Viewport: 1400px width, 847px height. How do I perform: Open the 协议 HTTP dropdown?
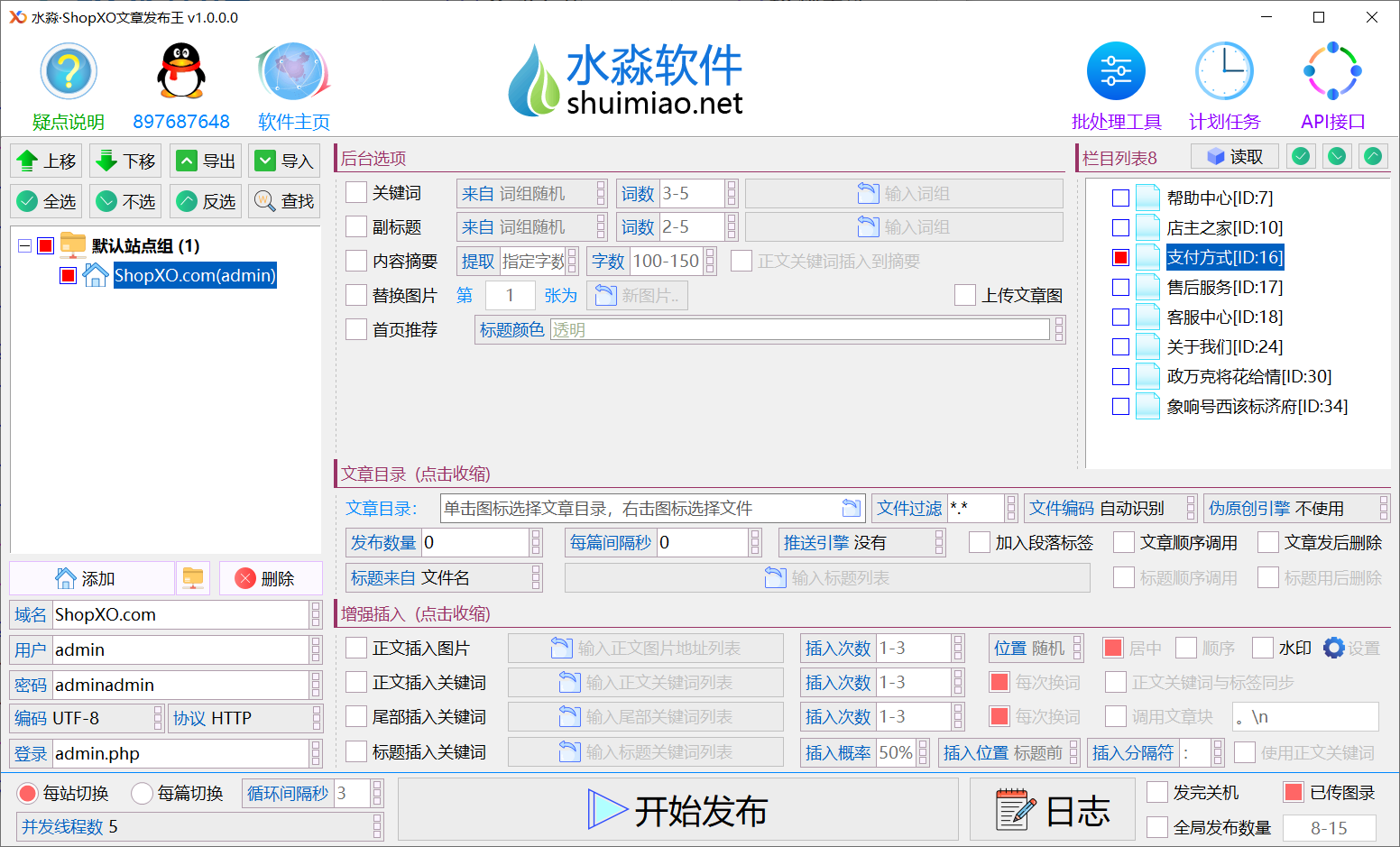(x=245, y=718)
